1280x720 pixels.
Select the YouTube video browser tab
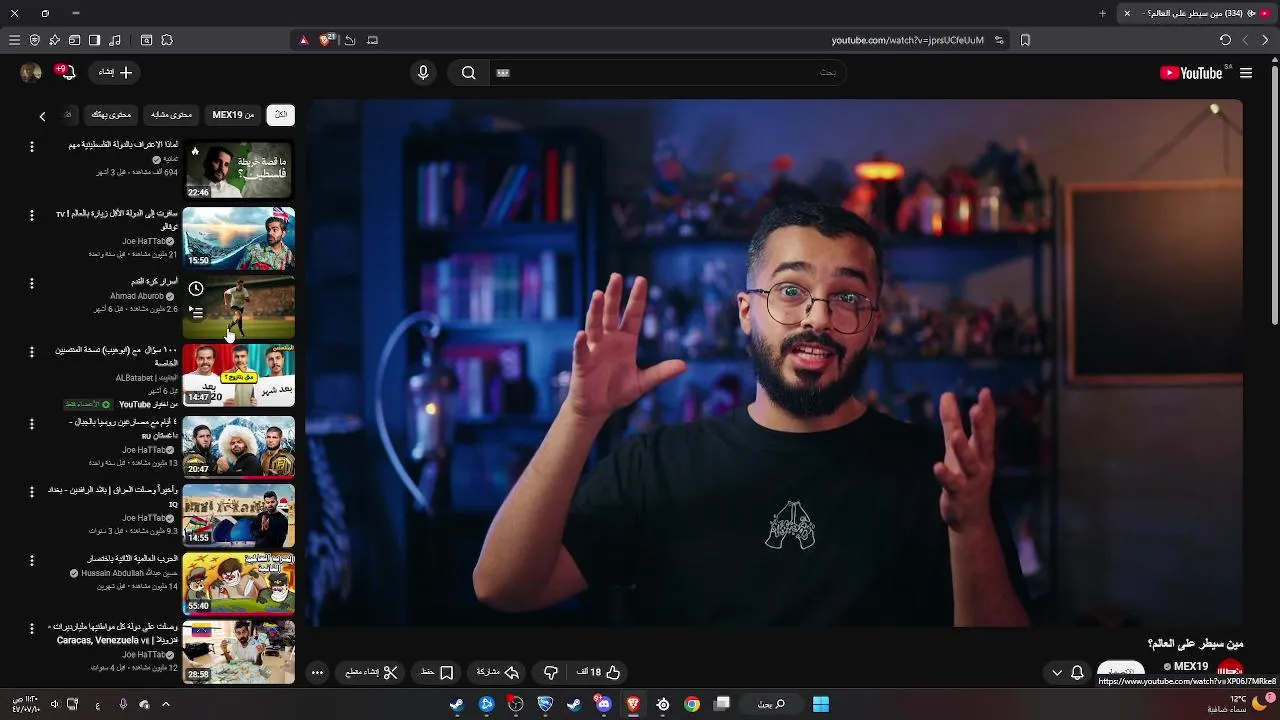[x=1195, y=13]
